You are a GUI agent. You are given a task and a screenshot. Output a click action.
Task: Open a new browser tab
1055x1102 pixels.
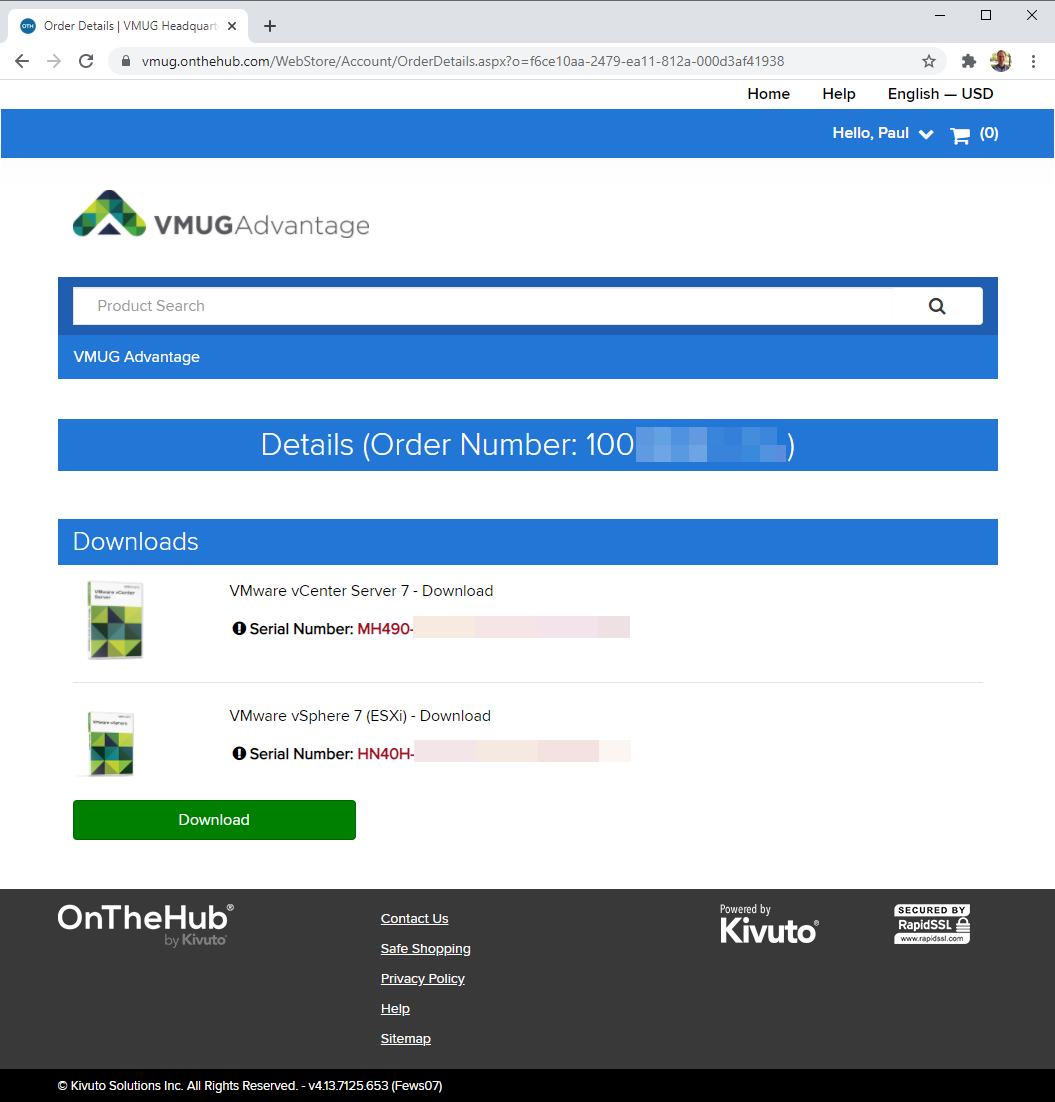(270, 26)
